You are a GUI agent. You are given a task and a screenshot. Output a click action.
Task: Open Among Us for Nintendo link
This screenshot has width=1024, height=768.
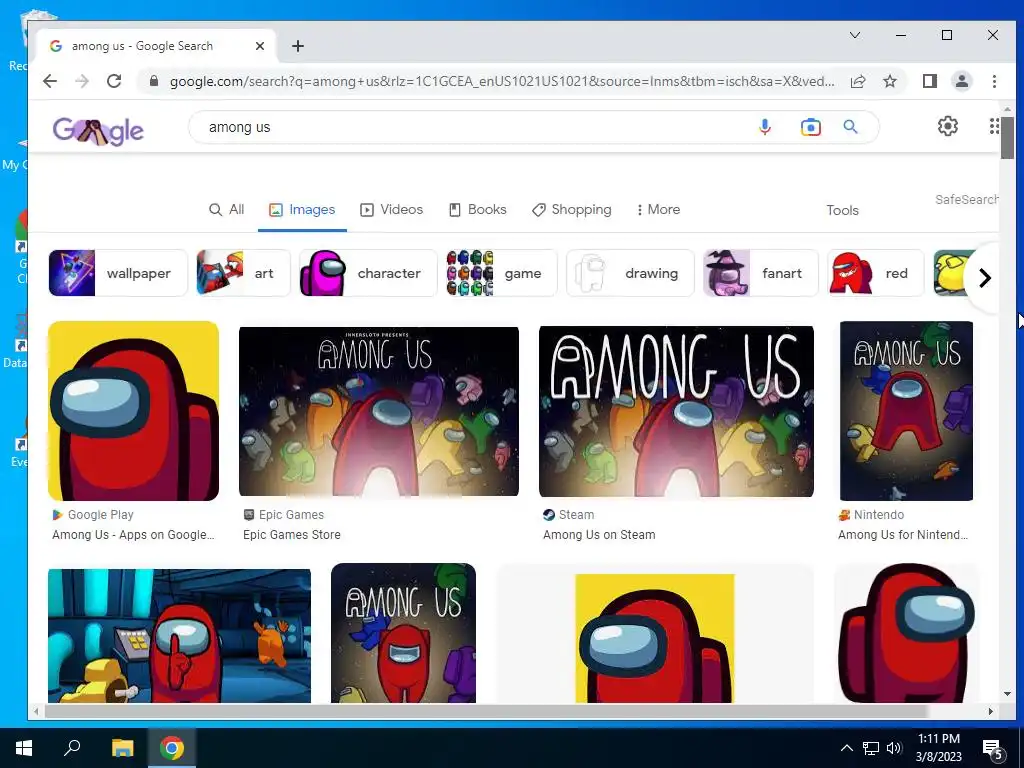[x=903, y=535]
